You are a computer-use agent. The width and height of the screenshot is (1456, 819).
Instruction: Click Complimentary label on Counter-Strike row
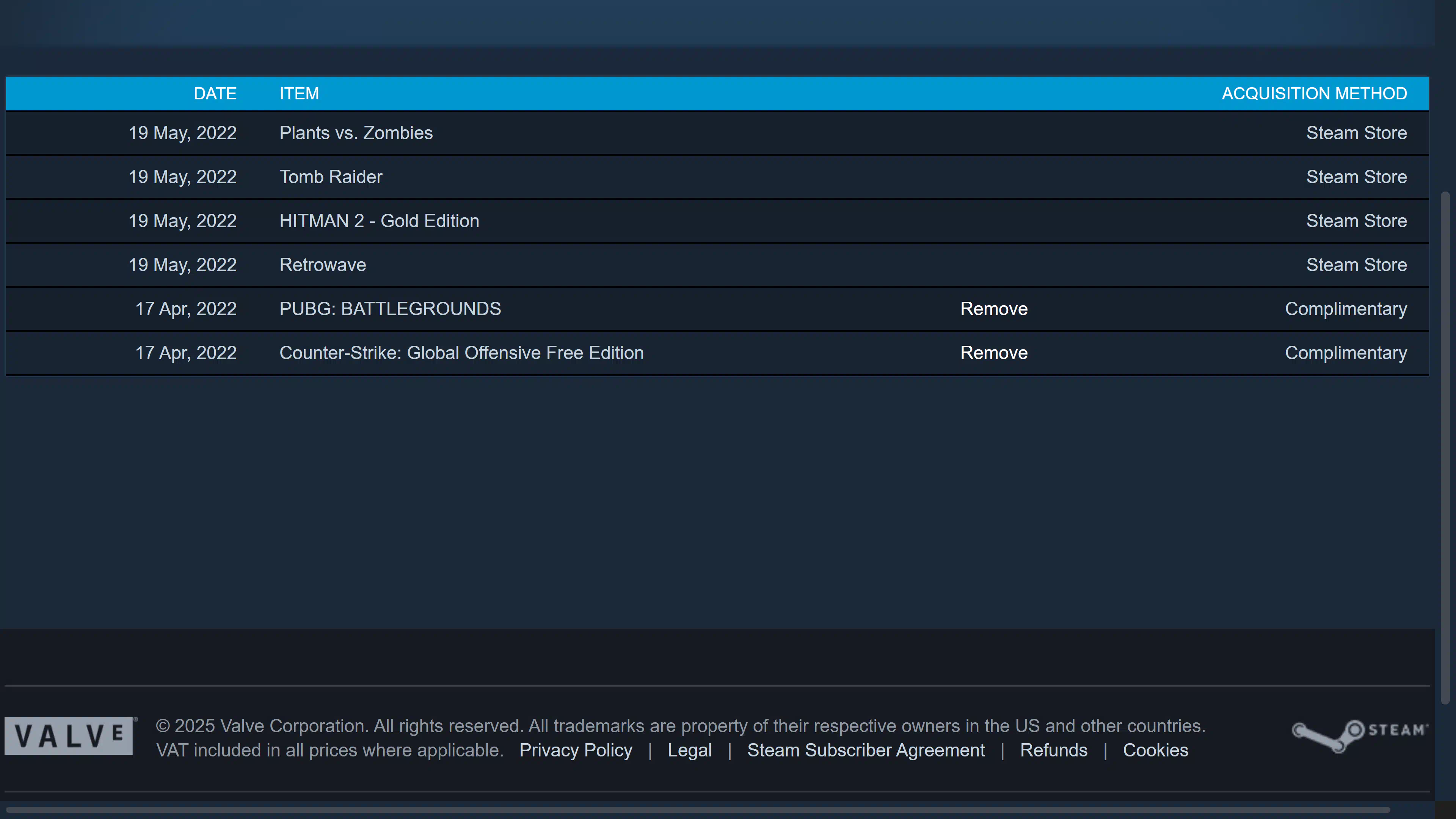point(1346,353)
